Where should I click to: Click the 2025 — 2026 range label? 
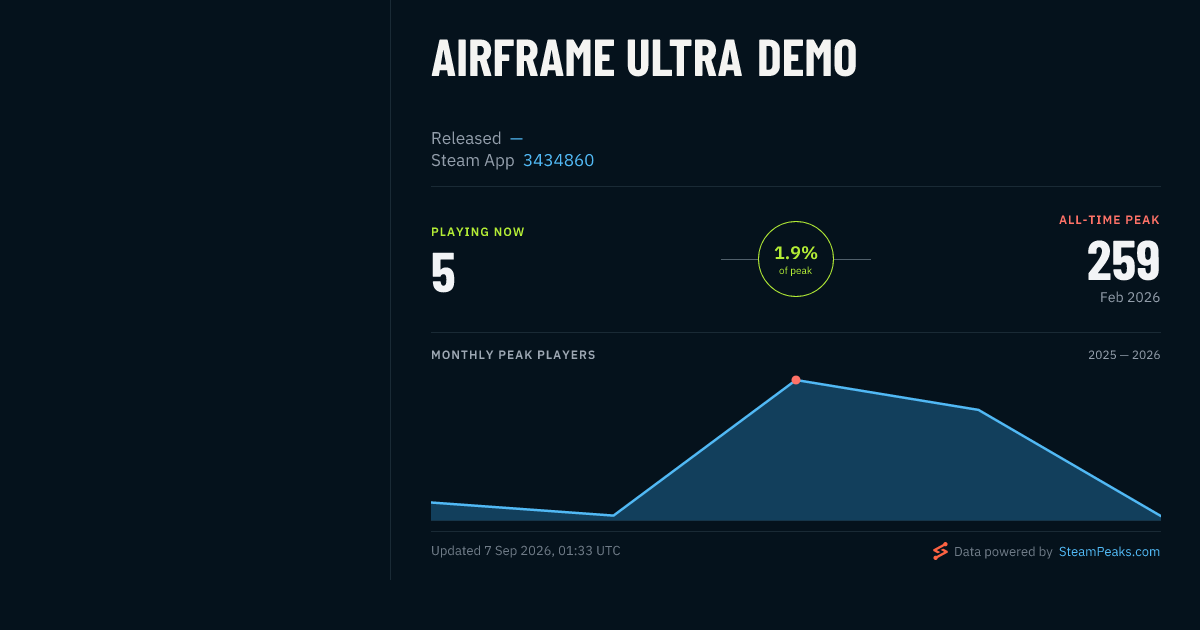point(1124,355)
